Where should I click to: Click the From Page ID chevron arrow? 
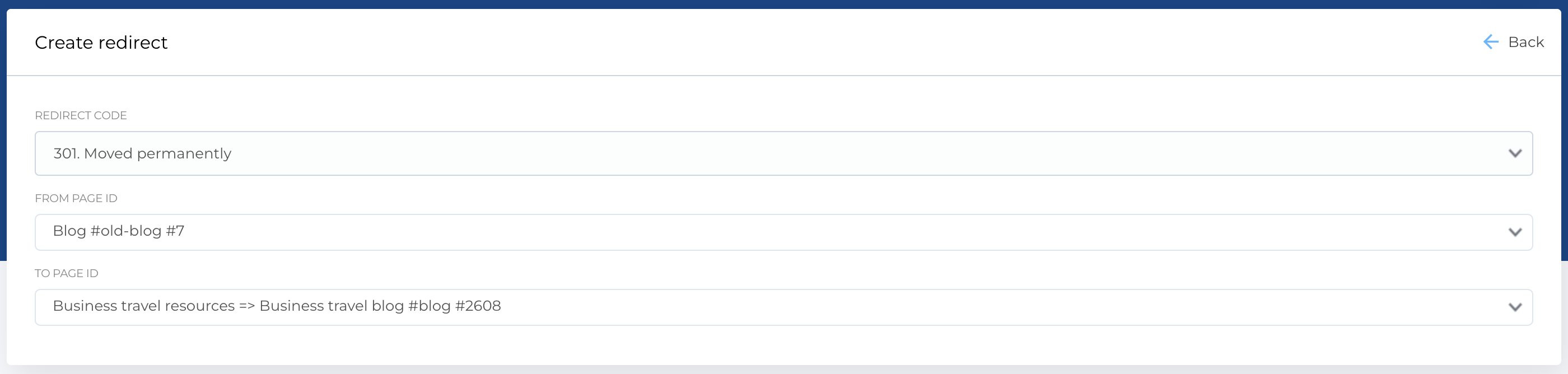1514,232
